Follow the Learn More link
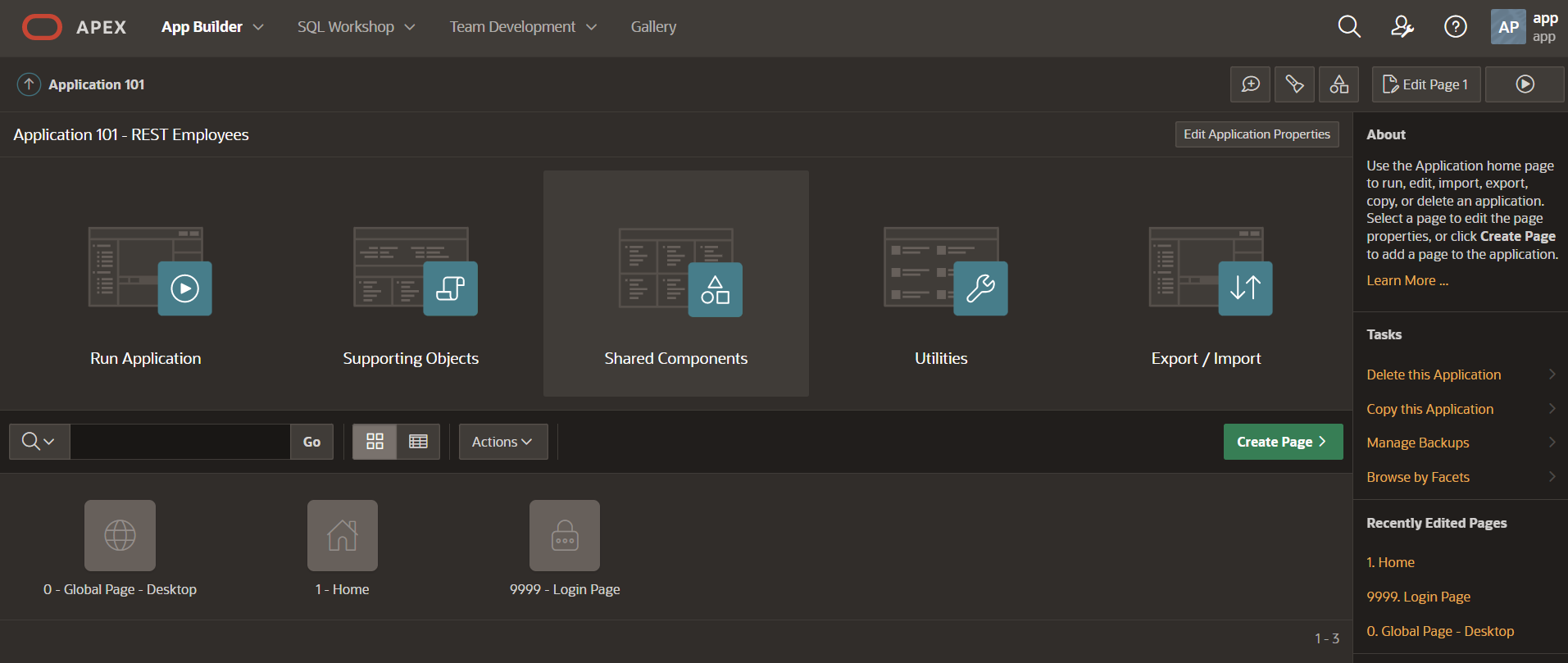Screen dimensions: 1568x663 click(x=1407, y=280)
